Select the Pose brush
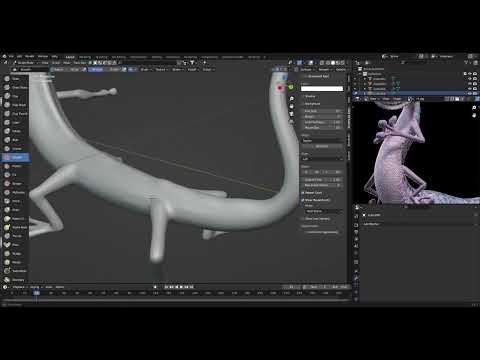The height and width of the screenshot is (360, 480). [15, 245]
